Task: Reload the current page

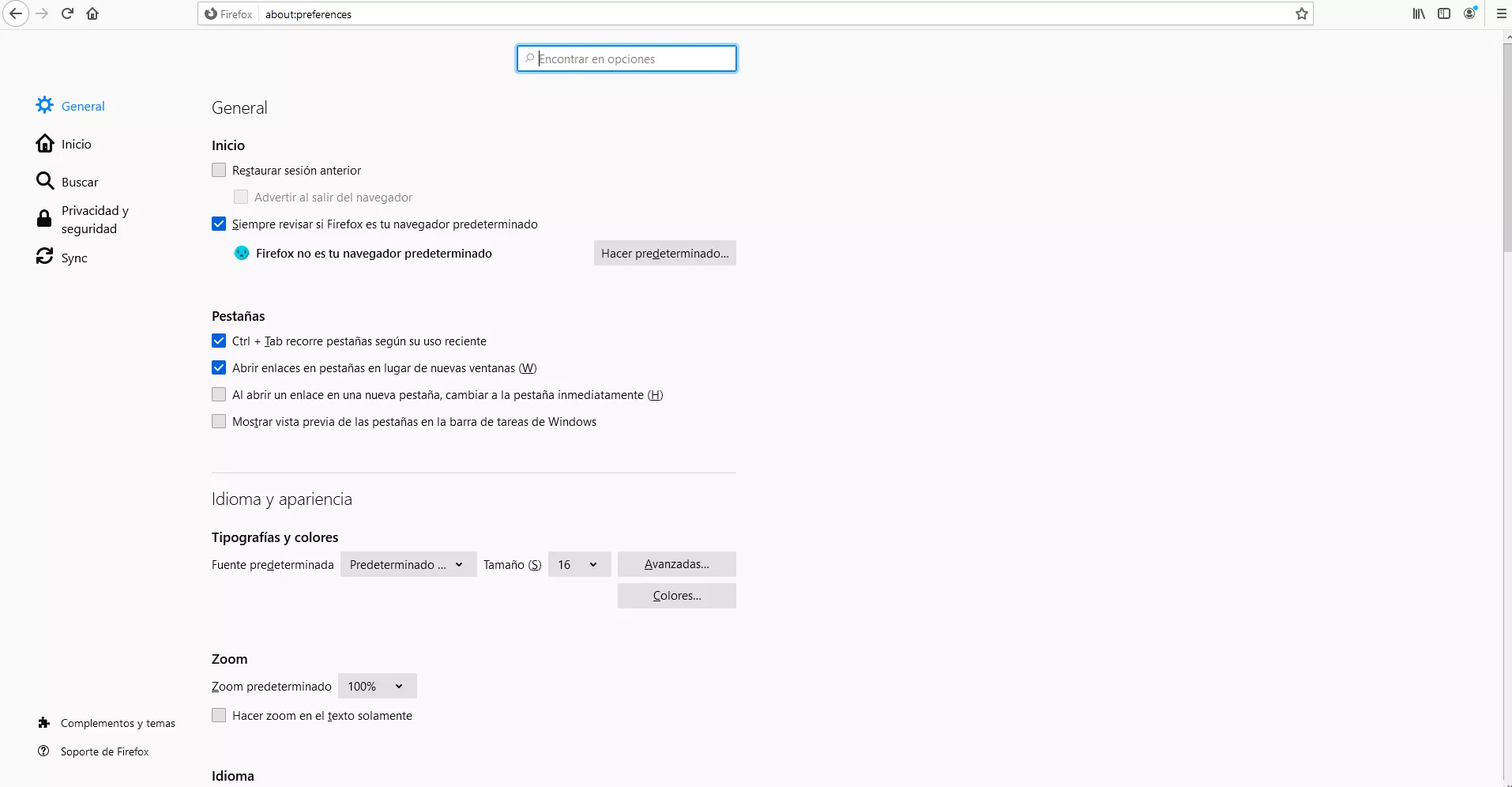Action: (67, 13)
